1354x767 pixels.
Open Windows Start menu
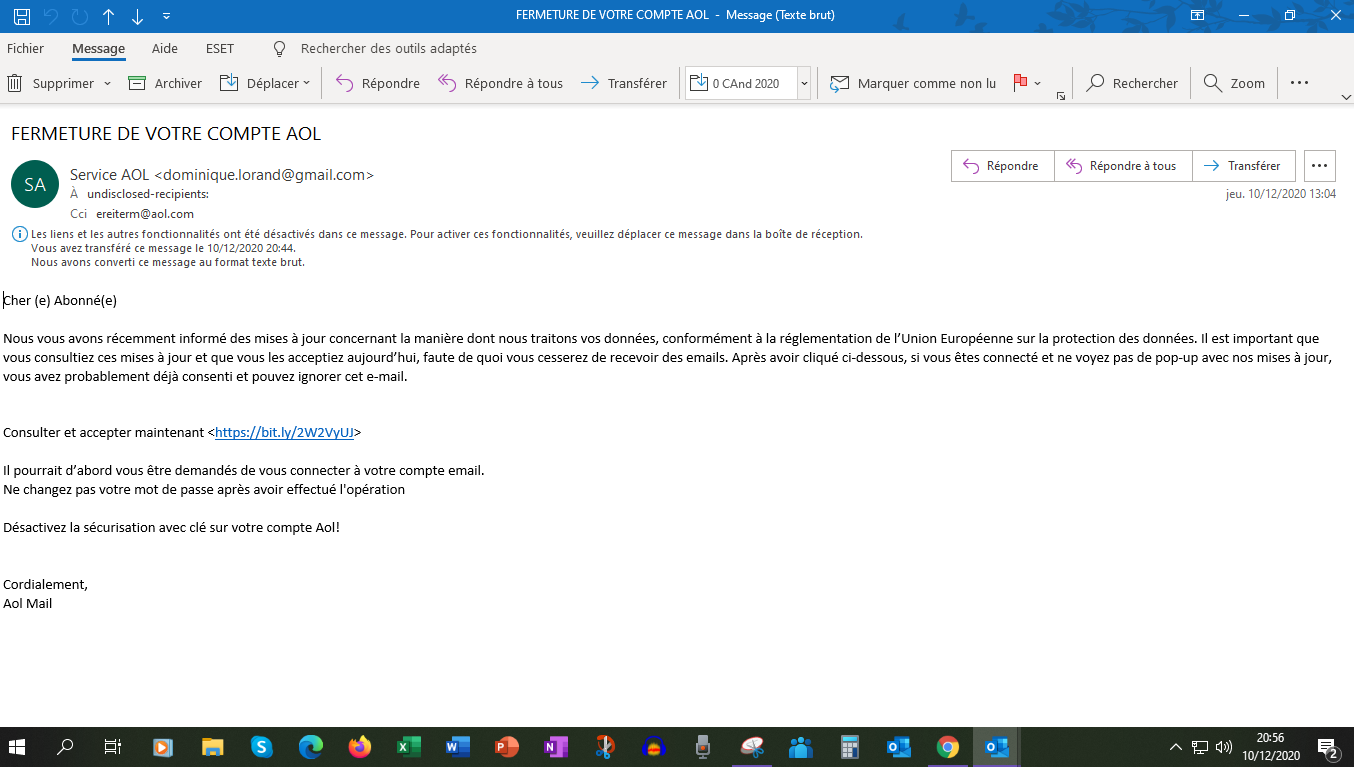coord(17,747)
